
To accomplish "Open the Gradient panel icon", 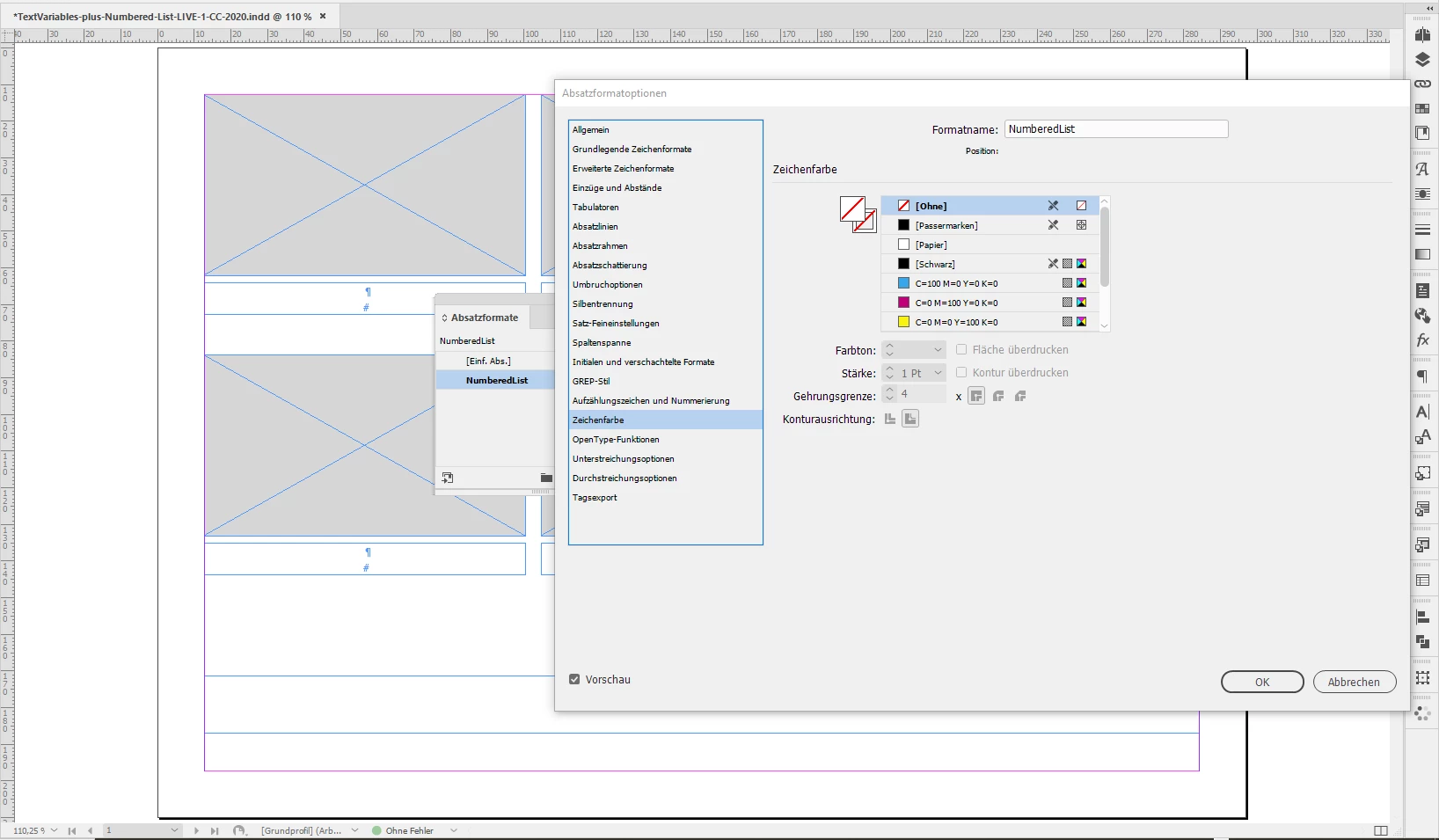I will (x=1422, y=254).
